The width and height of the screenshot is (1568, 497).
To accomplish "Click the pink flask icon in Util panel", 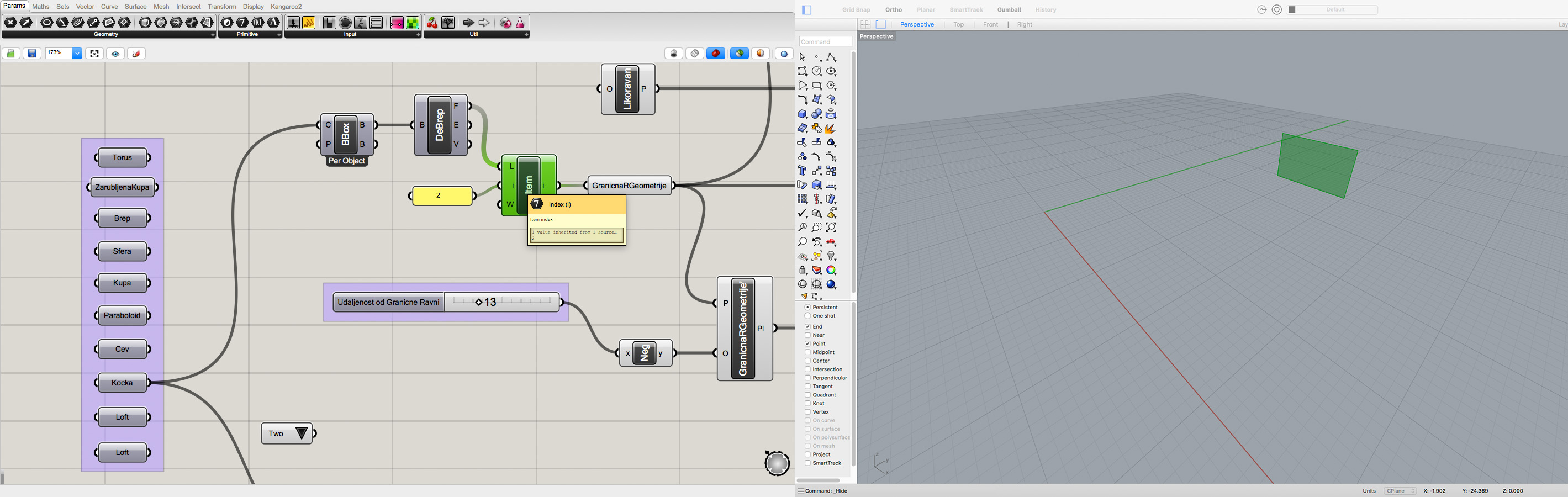I will coord(520,23).
